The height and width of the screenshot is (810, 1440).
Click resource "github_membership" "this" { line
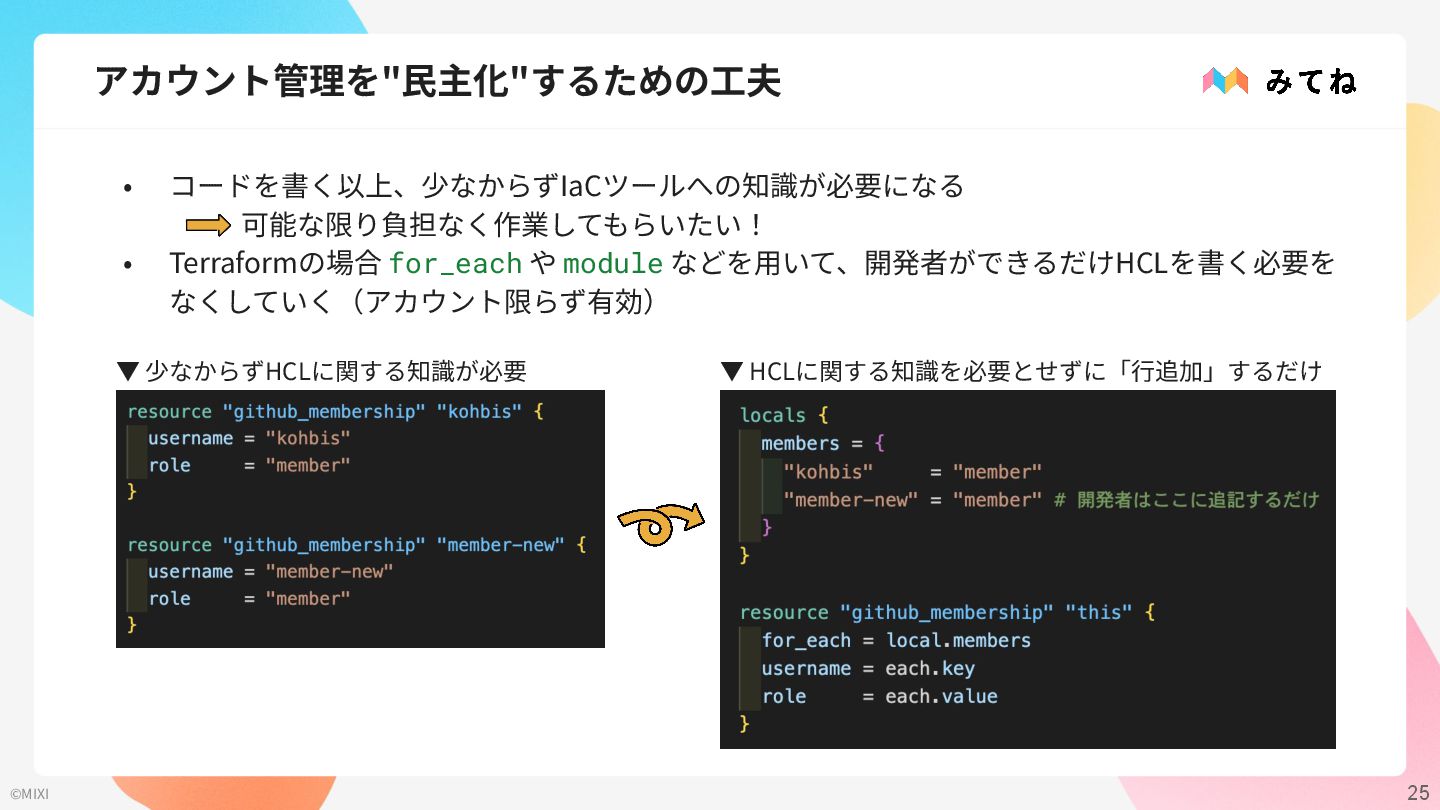[947, 612]
